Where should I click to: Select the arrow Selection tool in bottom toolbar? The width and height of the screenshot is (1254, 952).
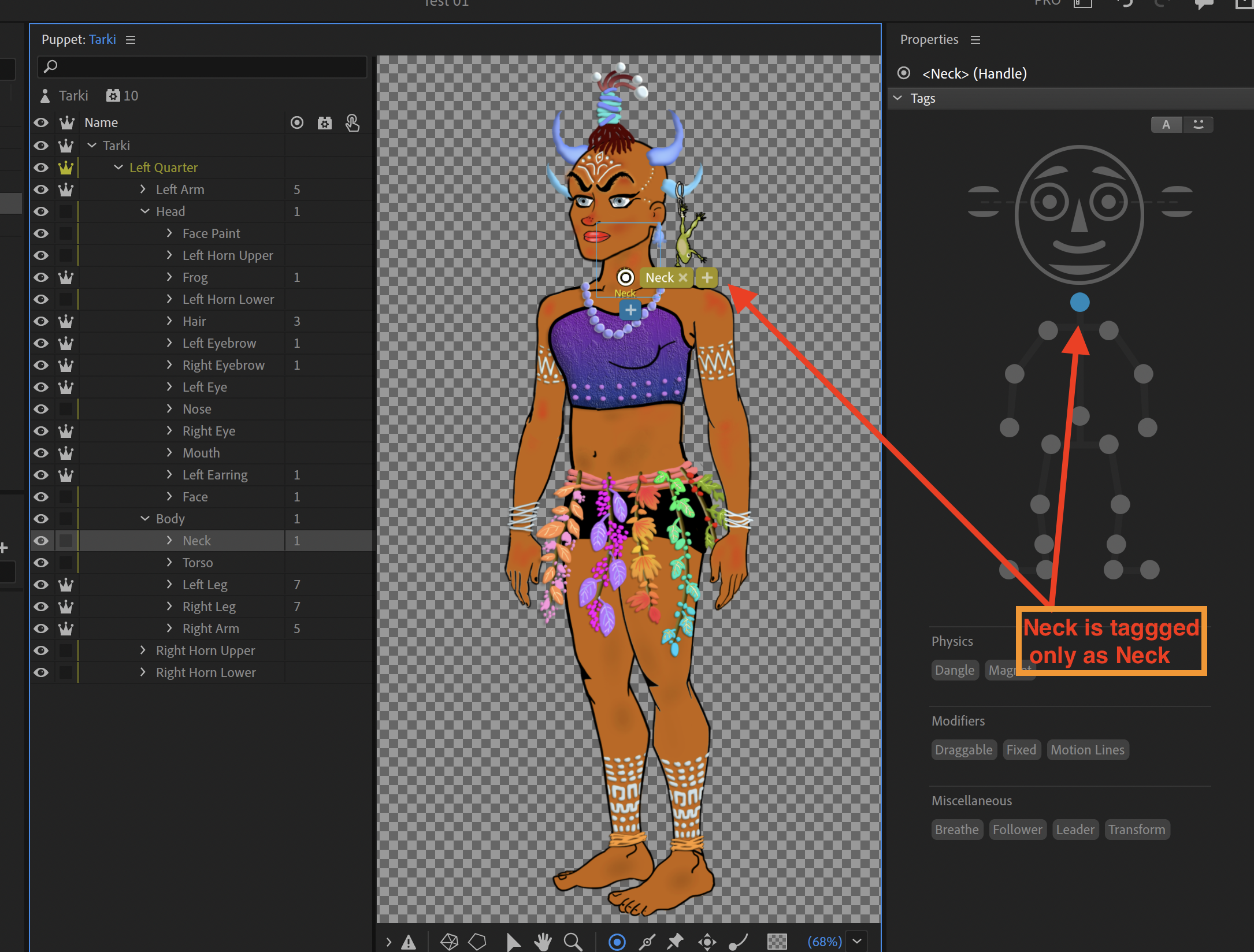pos(513,940)
